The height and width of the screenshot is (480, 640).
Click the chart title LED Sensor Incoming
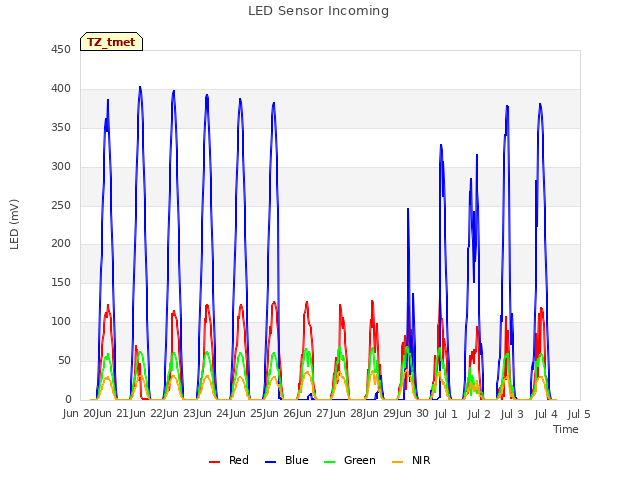pos(318,11)
